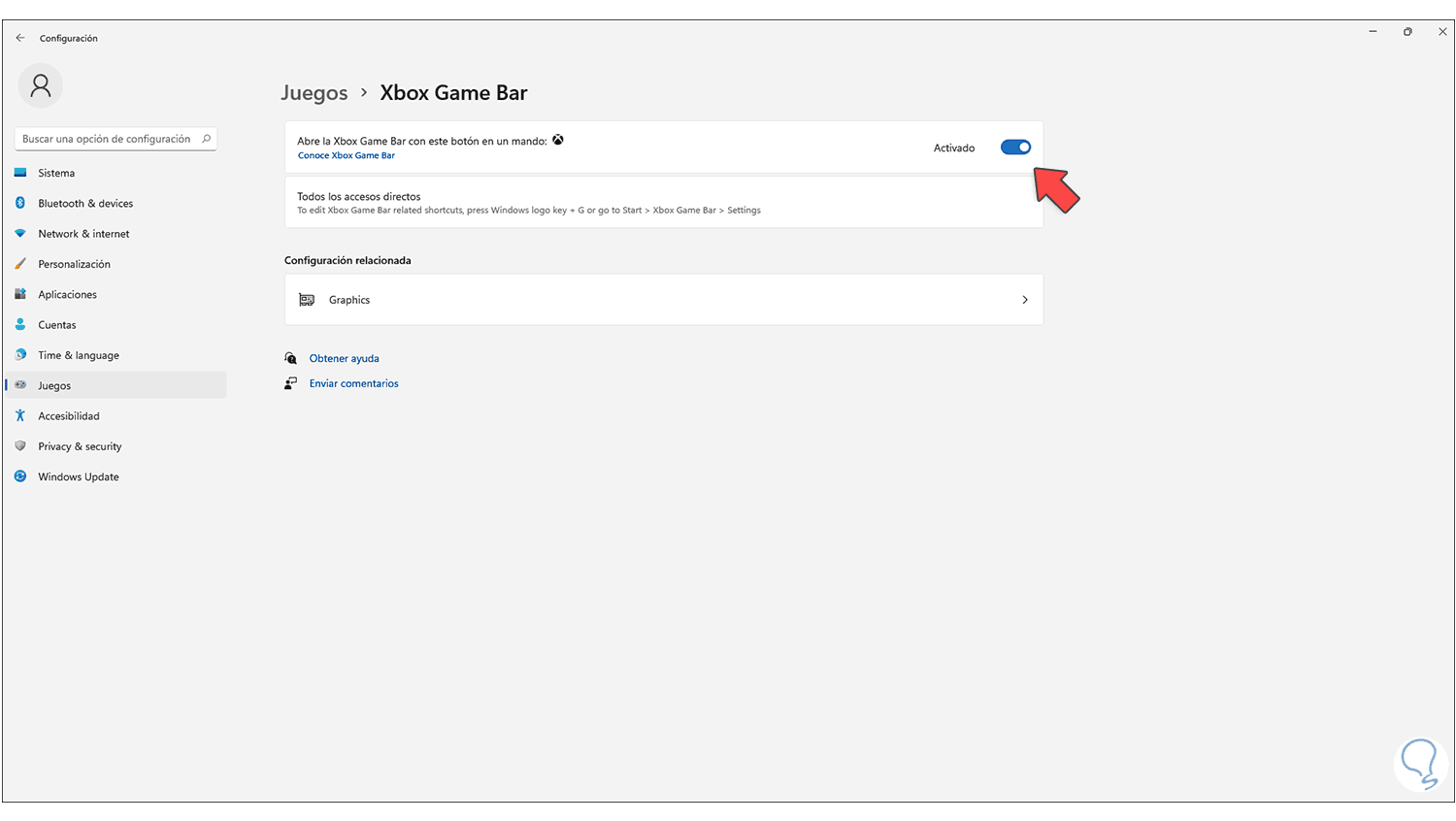Click the back arrow in title bar
The image size is (1456, 821).
(20, 38)
